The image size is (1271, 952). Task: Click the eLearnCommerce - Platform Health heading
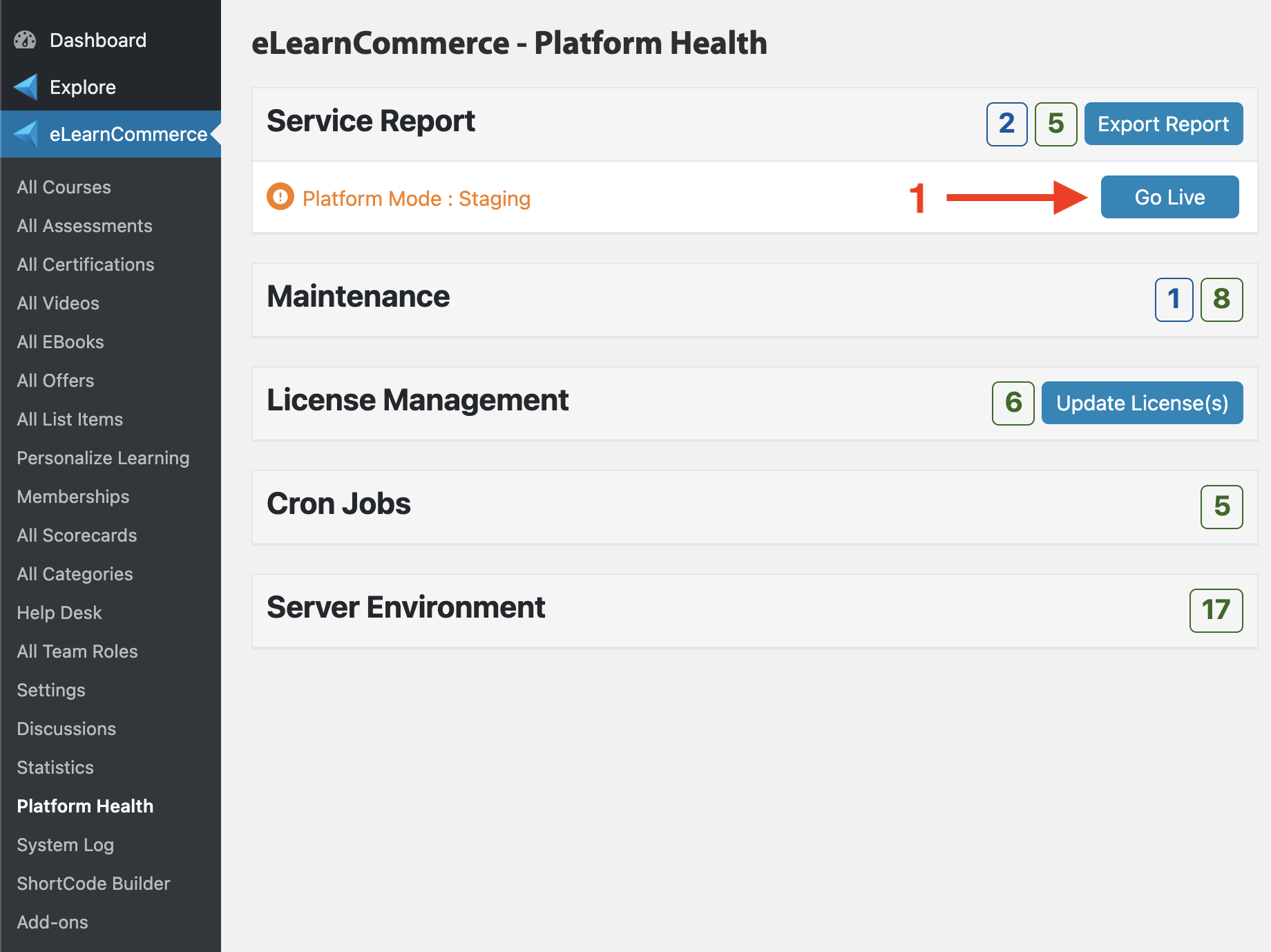509,43
